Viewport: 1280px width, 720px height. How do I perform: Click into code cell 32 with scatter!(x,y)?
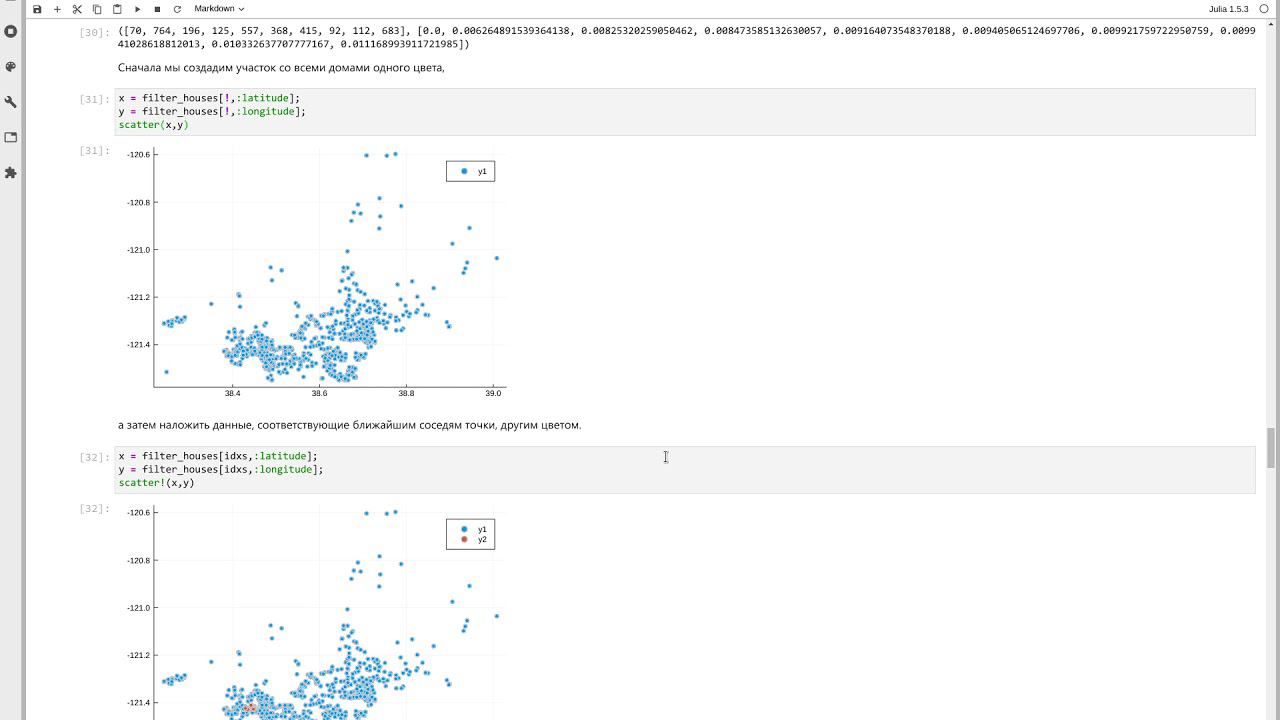click(685, 469)
